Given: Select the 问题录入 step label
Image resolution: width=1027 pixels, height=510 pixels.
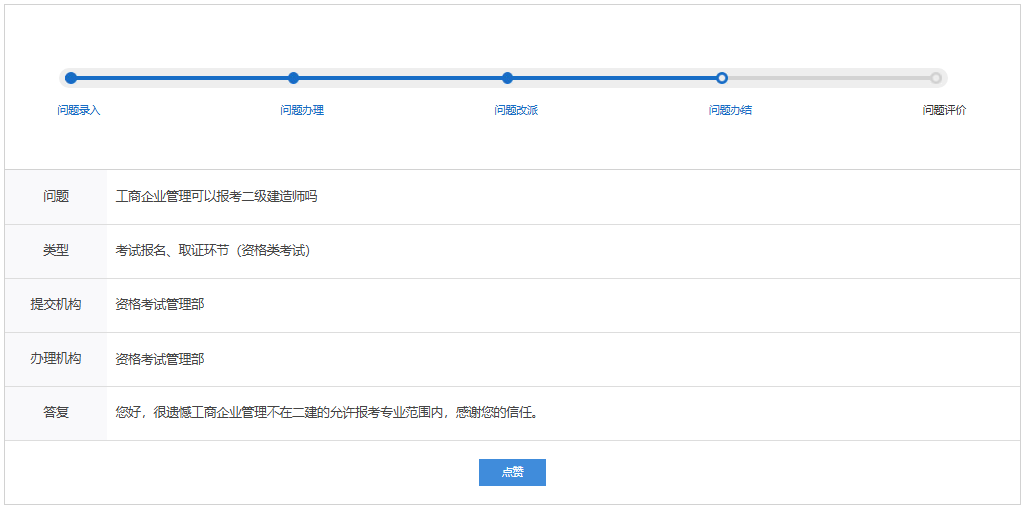Looking at the screenshot, I should (x=79, y=110).
